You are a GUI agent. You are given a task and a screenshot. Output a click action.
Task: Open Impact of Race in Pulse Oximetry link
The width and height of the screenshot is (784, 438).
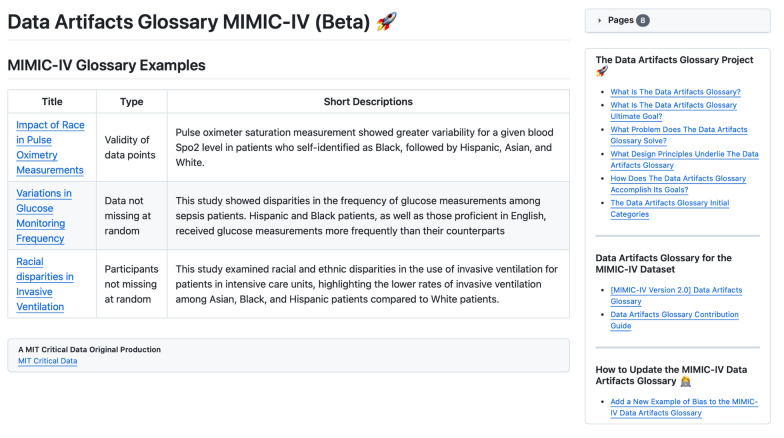pyautogui.click(x=50, y=147)
